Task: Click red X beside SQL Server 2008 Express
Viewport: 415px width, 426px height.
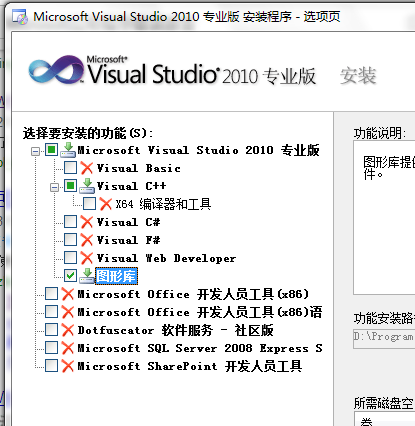Action: [68, 348]
